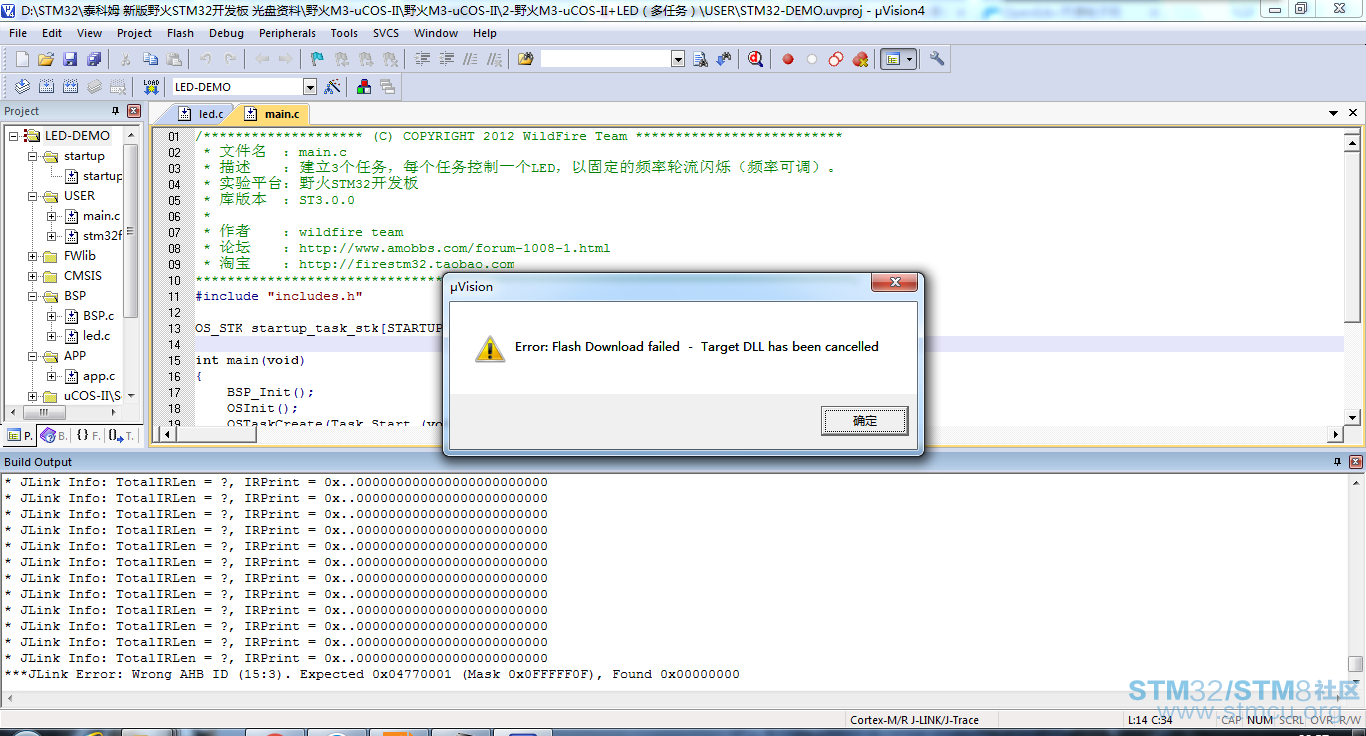
Task: Click the Save All toolbar icon
Action: 94,60
